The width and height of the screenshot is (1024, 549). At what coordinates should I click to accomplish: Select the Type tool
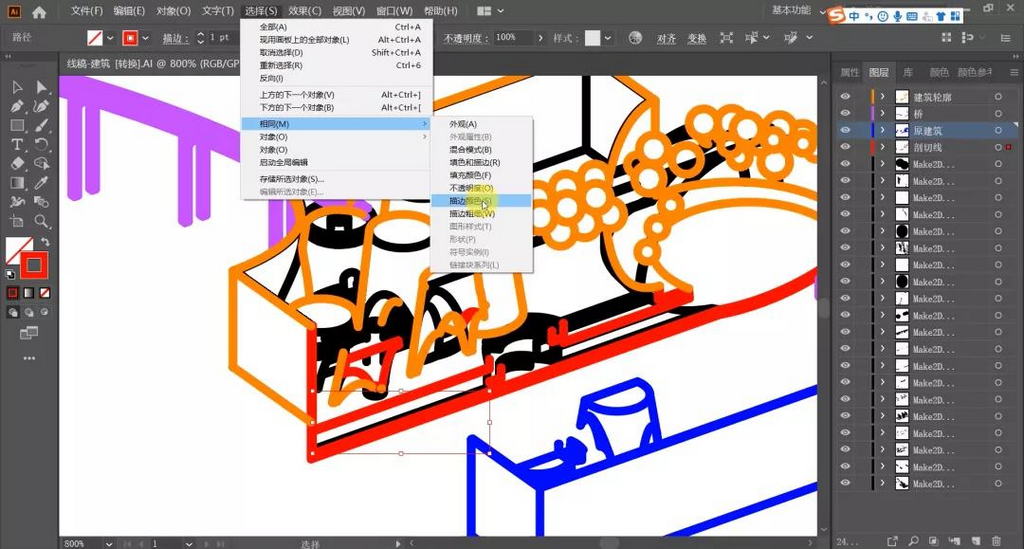tap(17, 144)
